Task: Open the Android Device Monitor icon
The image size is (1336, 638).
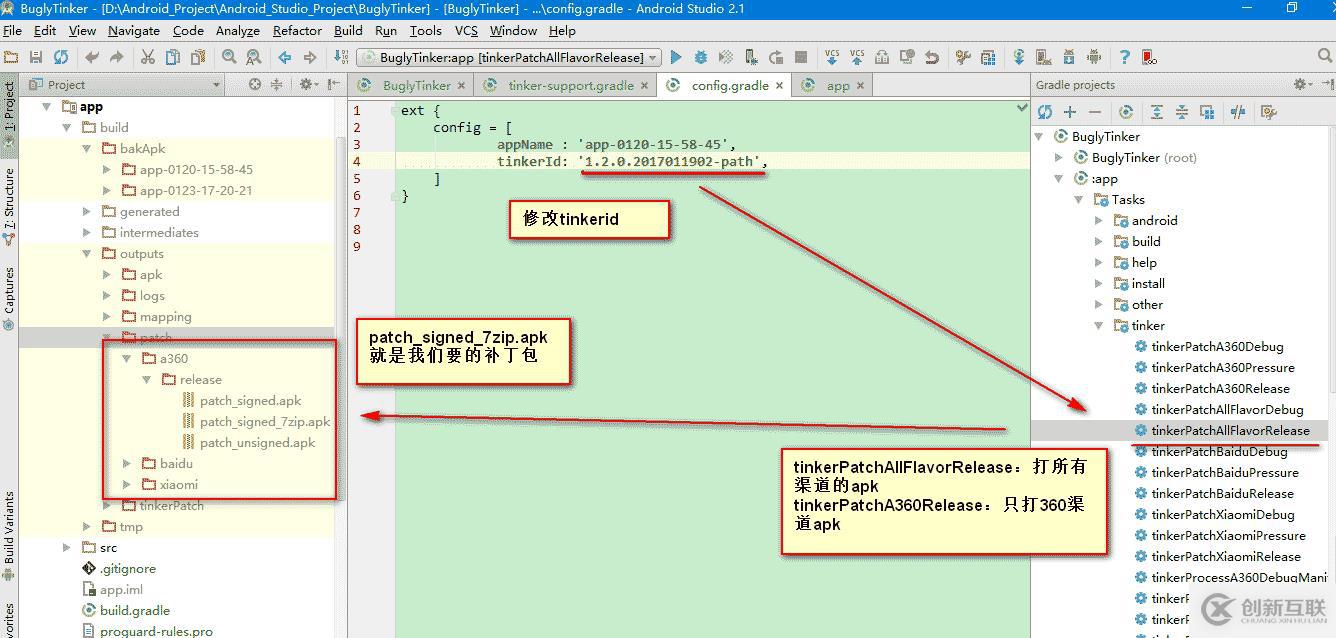Action: click(x=1094, y=57)
